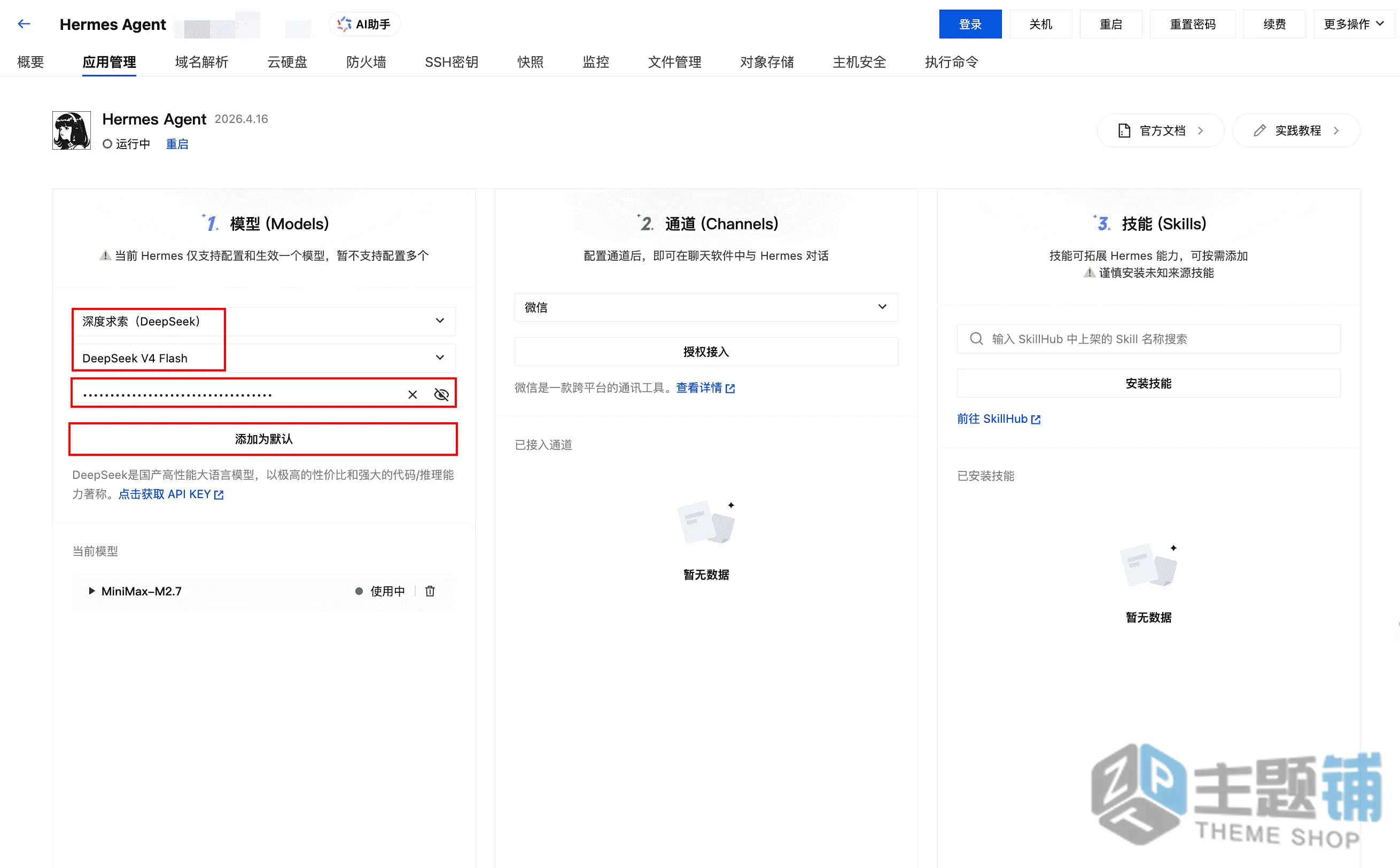Click the 已安装技能 label
Screen dimensions: 1400x868
[986, 476]
